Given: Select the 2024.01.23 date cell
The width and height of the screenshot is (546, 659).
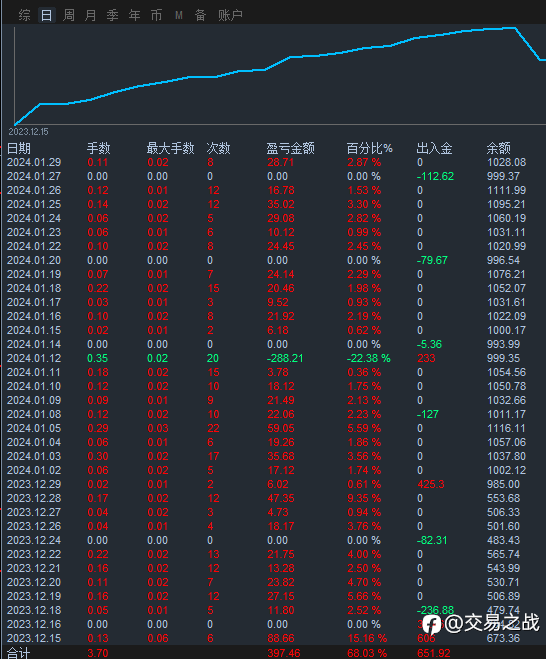Looking at the screenshot, I should [34, 232].
